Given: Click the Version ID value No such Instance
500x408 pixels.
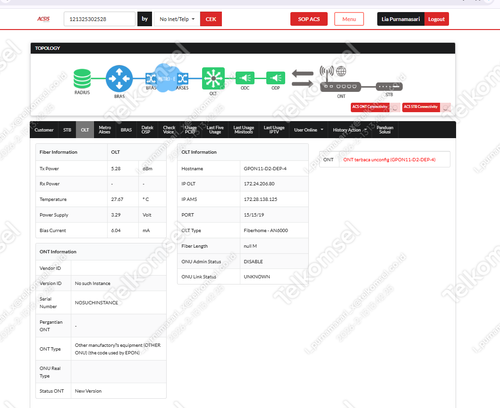Looking at the screenshot, I should [x=92, y=283].
